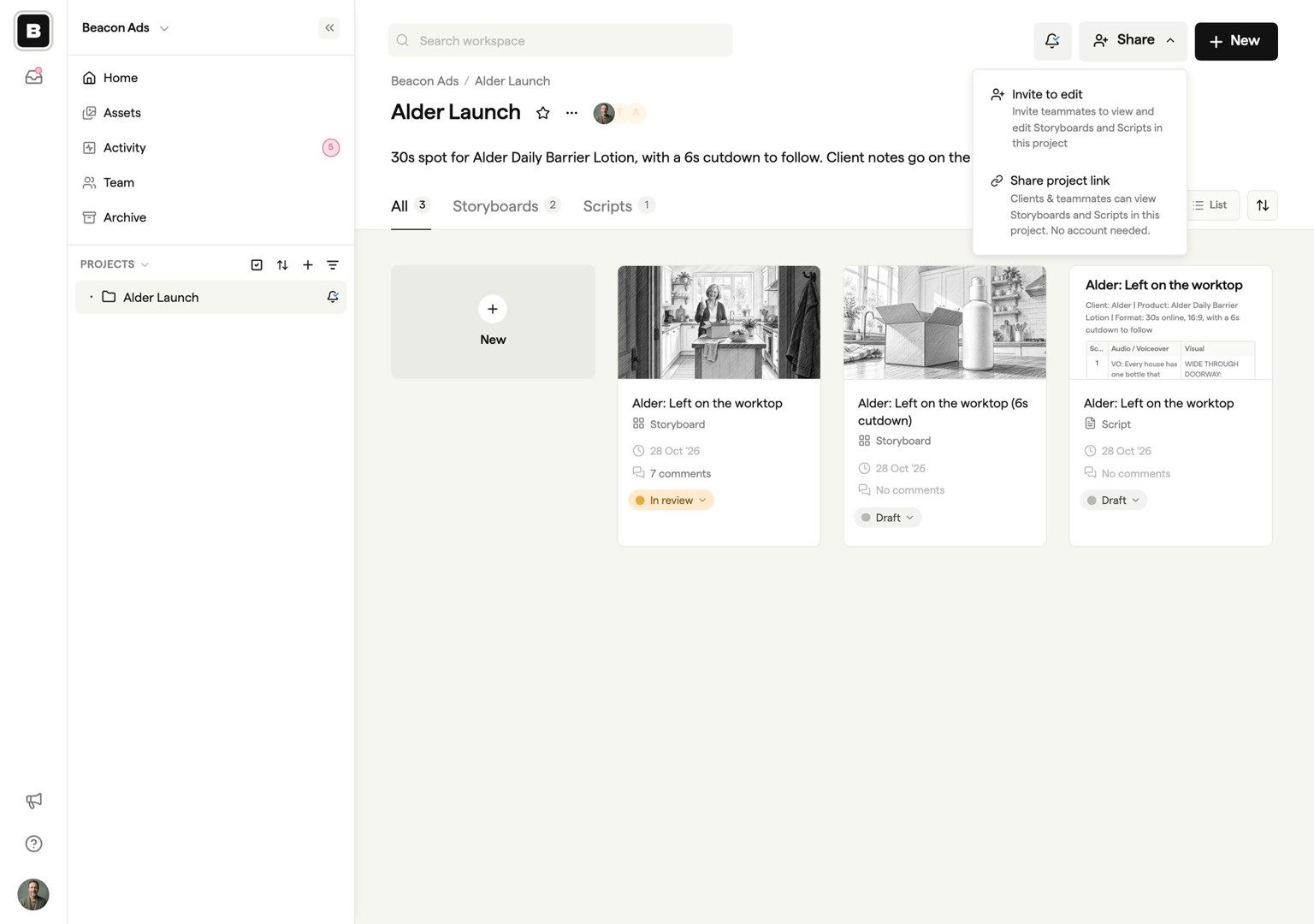Image resolution: width=1314 pixels, height=924 pixels.
Task: Change Draft status on the Script card
Action: point(1113,500)
